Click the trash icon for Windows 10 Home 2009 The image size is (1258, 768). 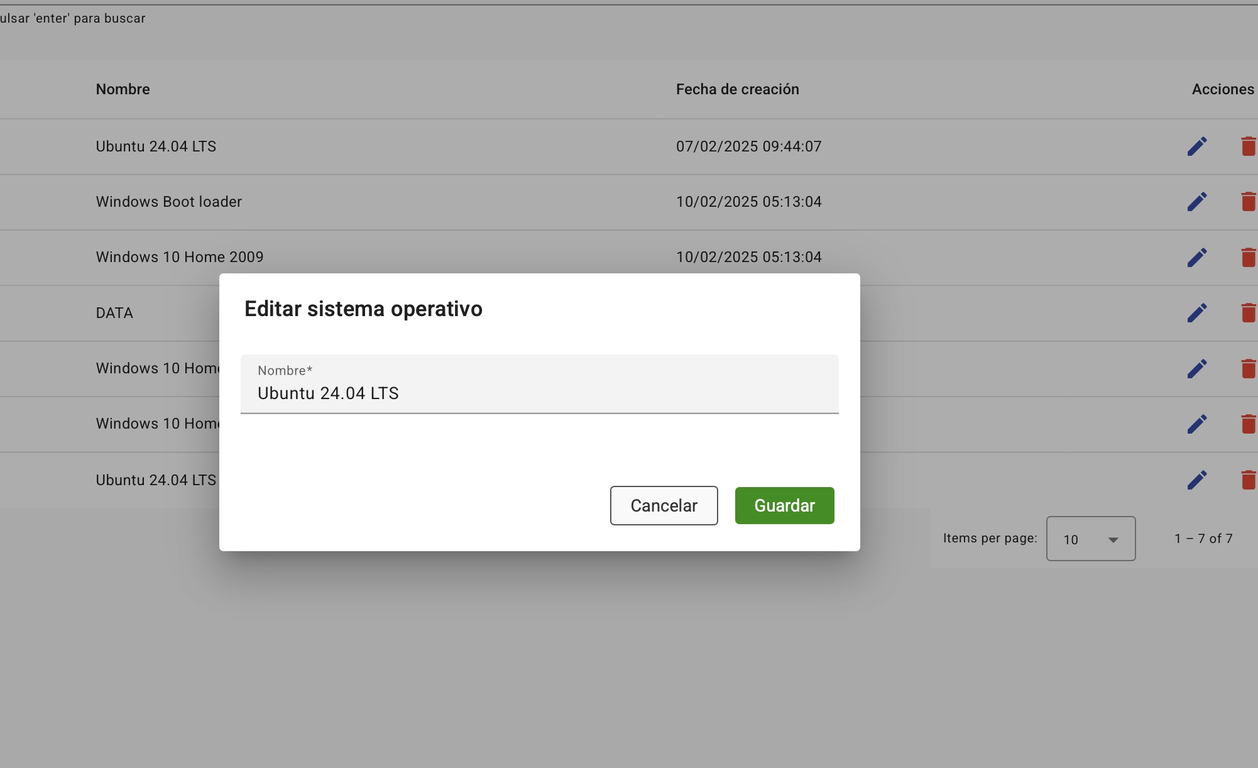point(1247,258)
